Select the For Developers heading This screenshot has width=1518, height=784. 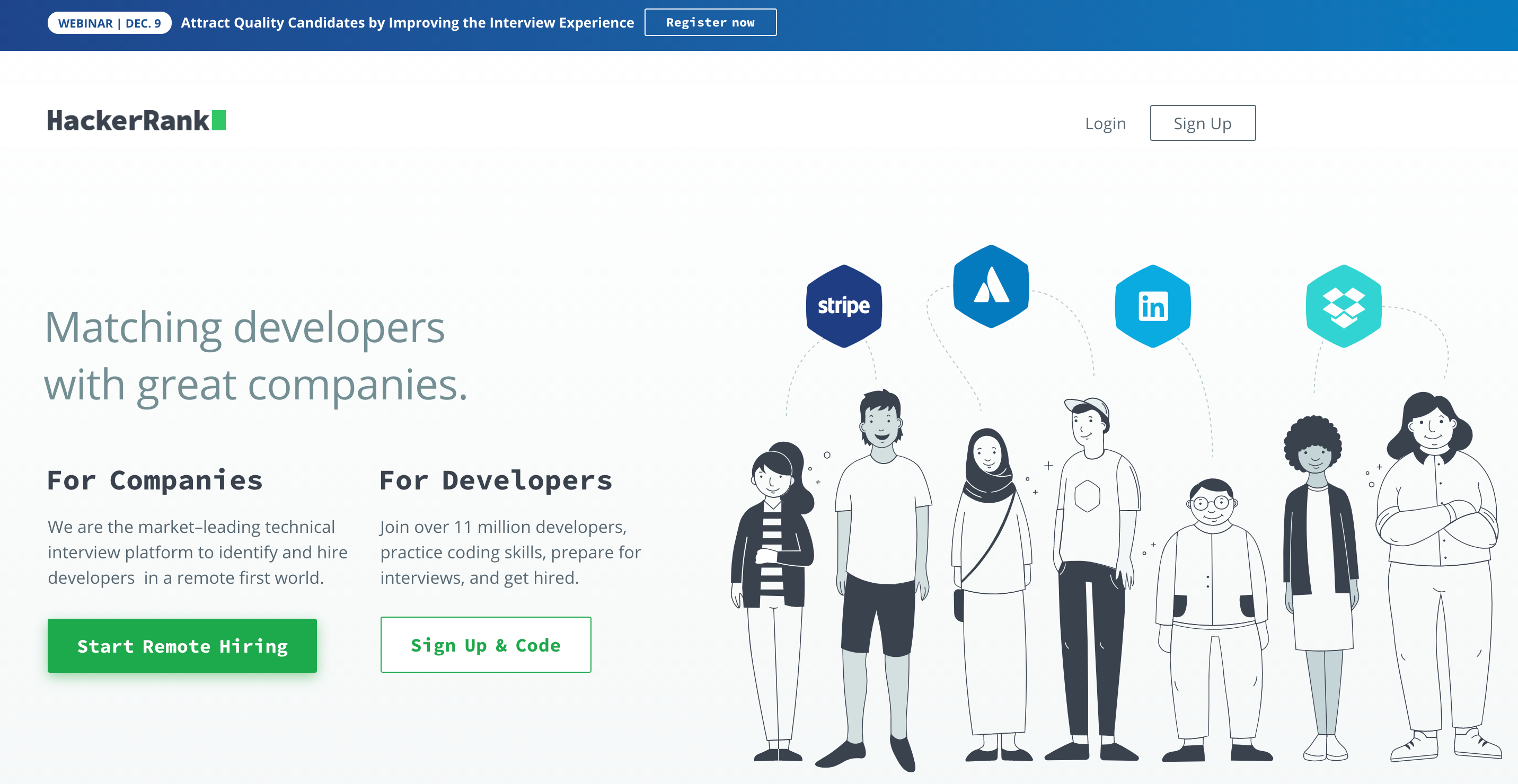click(x=496, y=480)
